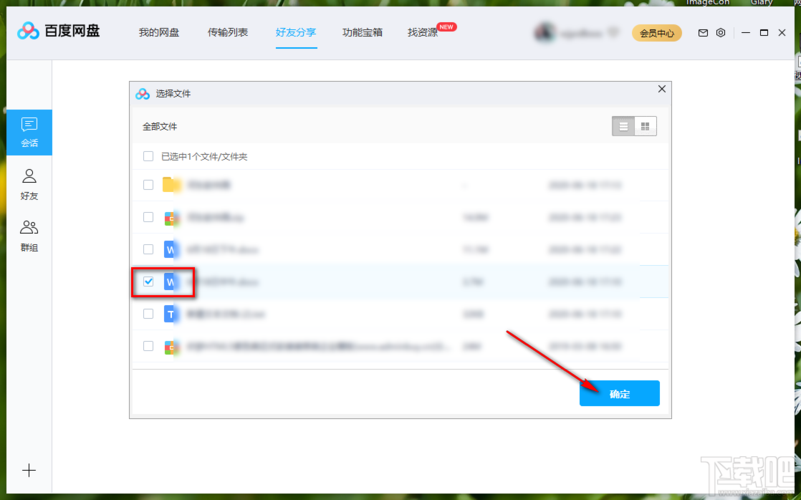Close the 选择文件 dialog
Viewport: 801px width, 500px height.
click(662, 89)
